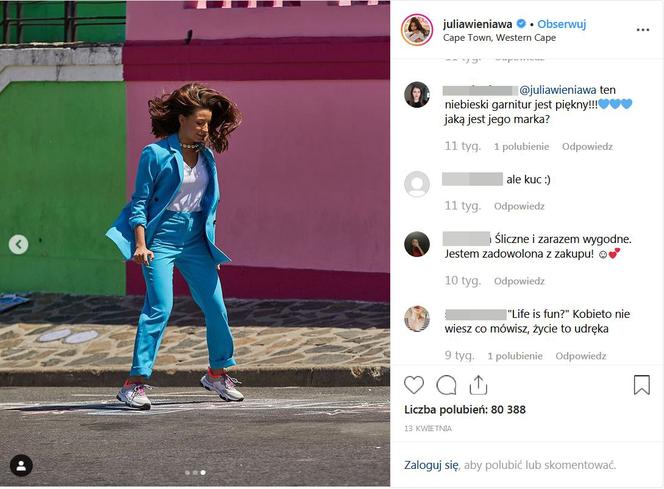The image size is (664, 489).
Task: Follow the account with the Obserwuj link
Action: pos(562,24)
